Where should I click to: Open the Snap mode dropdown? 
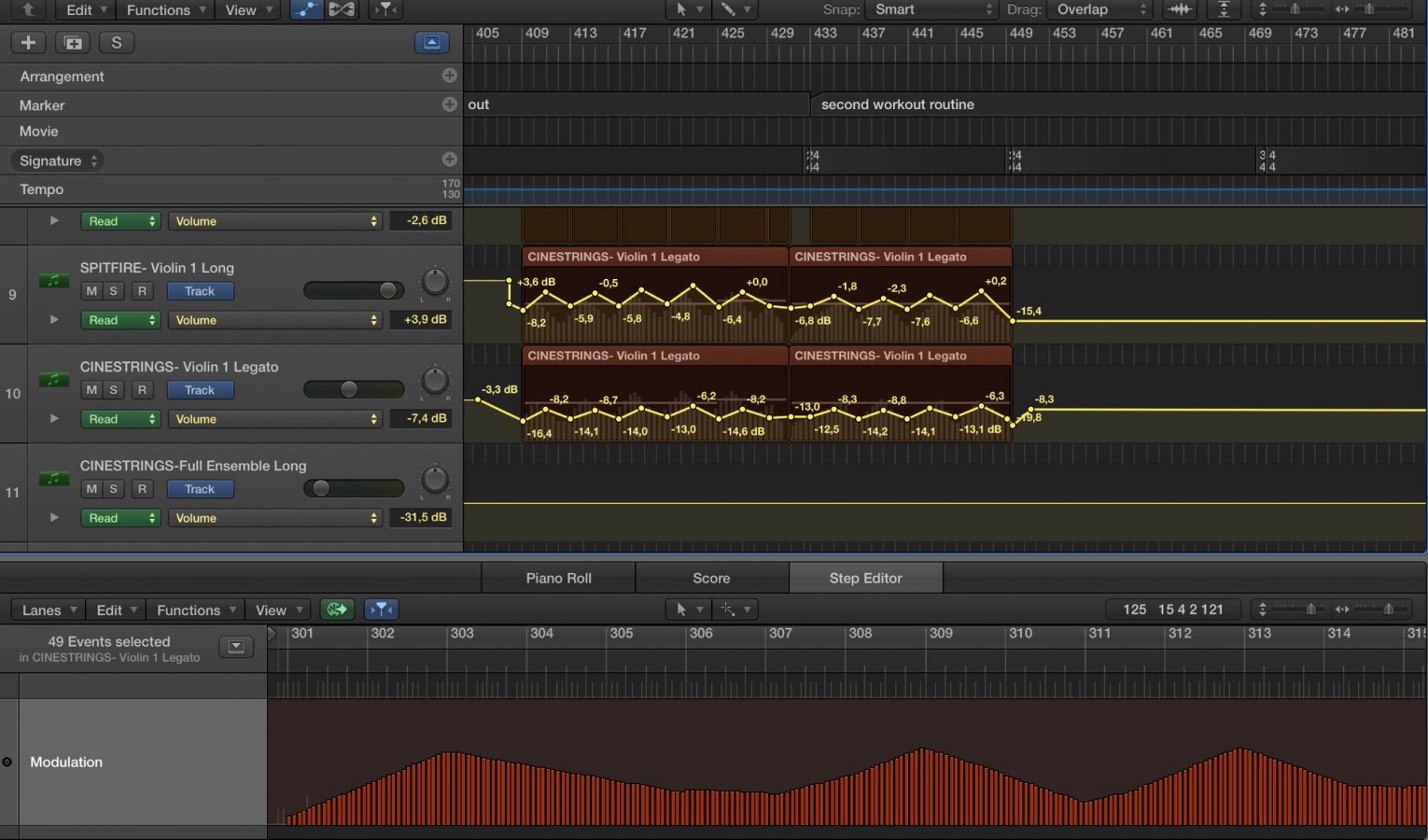pos(933,9)
